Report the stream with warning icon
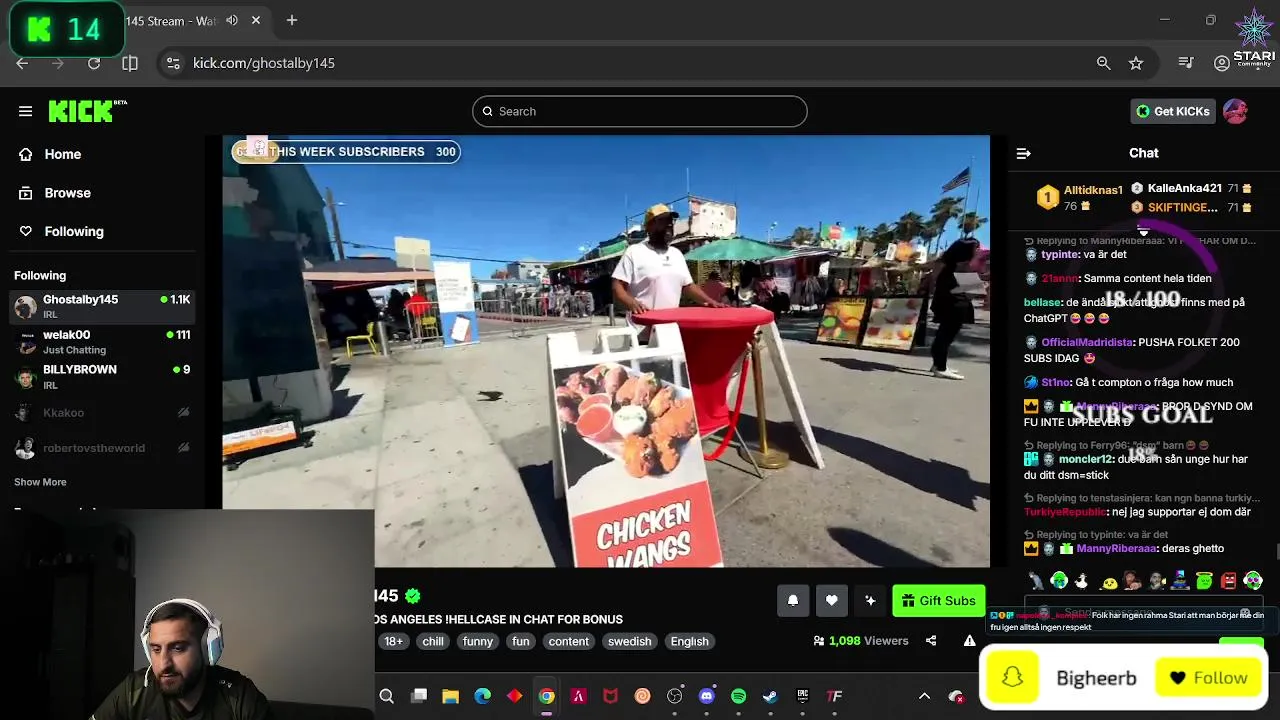Screen dimensions: 1280x720 click(969, 641)
